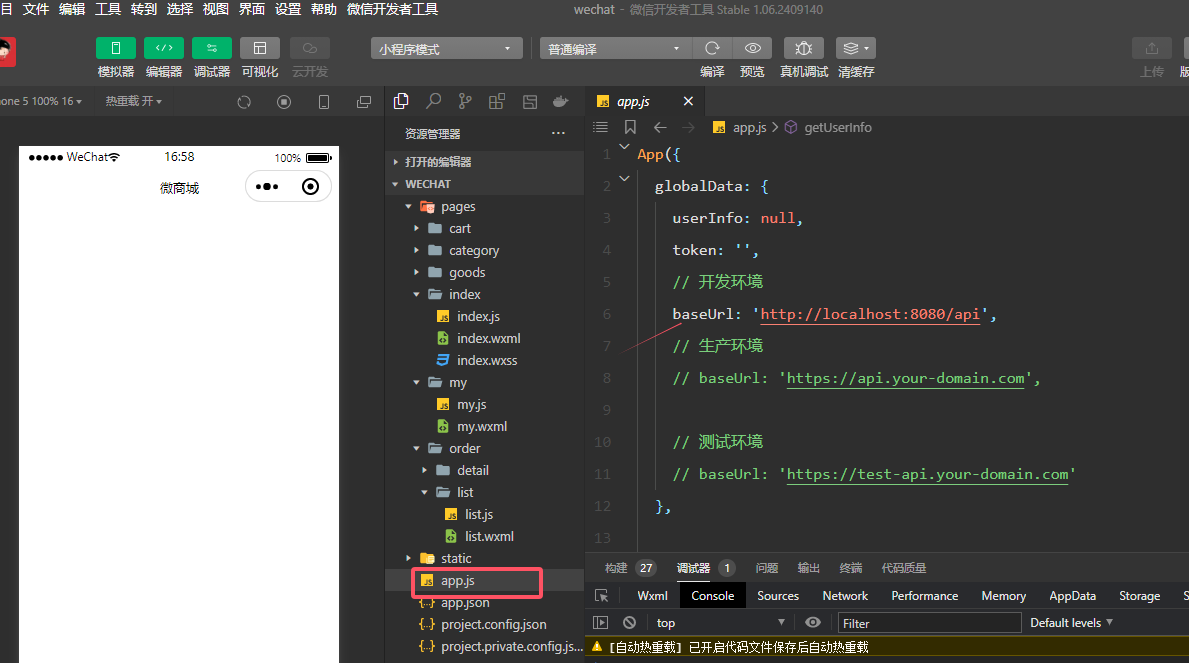Click the simulator phone device icon

[x=324, y=102]
